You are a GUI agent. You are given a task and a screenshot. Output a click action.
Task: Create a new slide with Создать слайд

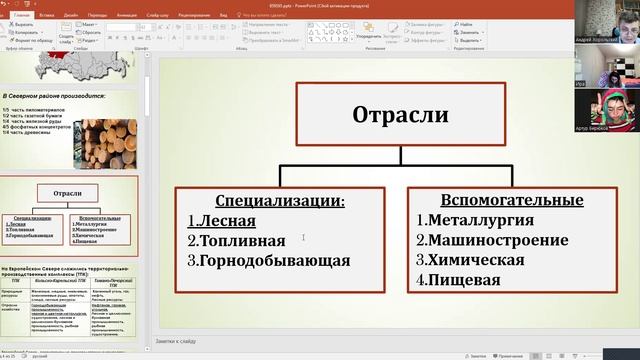pyautogui.click(x=66, y=33)
